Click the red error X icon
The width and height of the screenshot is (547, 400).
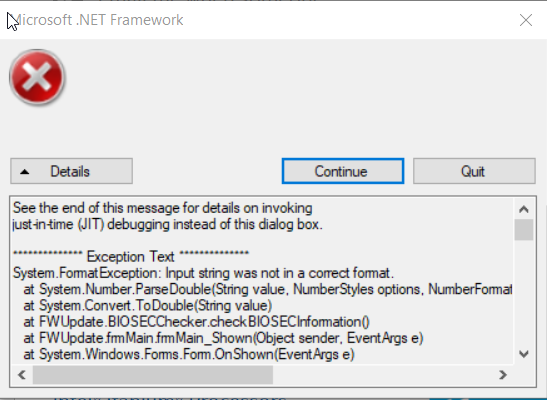pos(37,77)
